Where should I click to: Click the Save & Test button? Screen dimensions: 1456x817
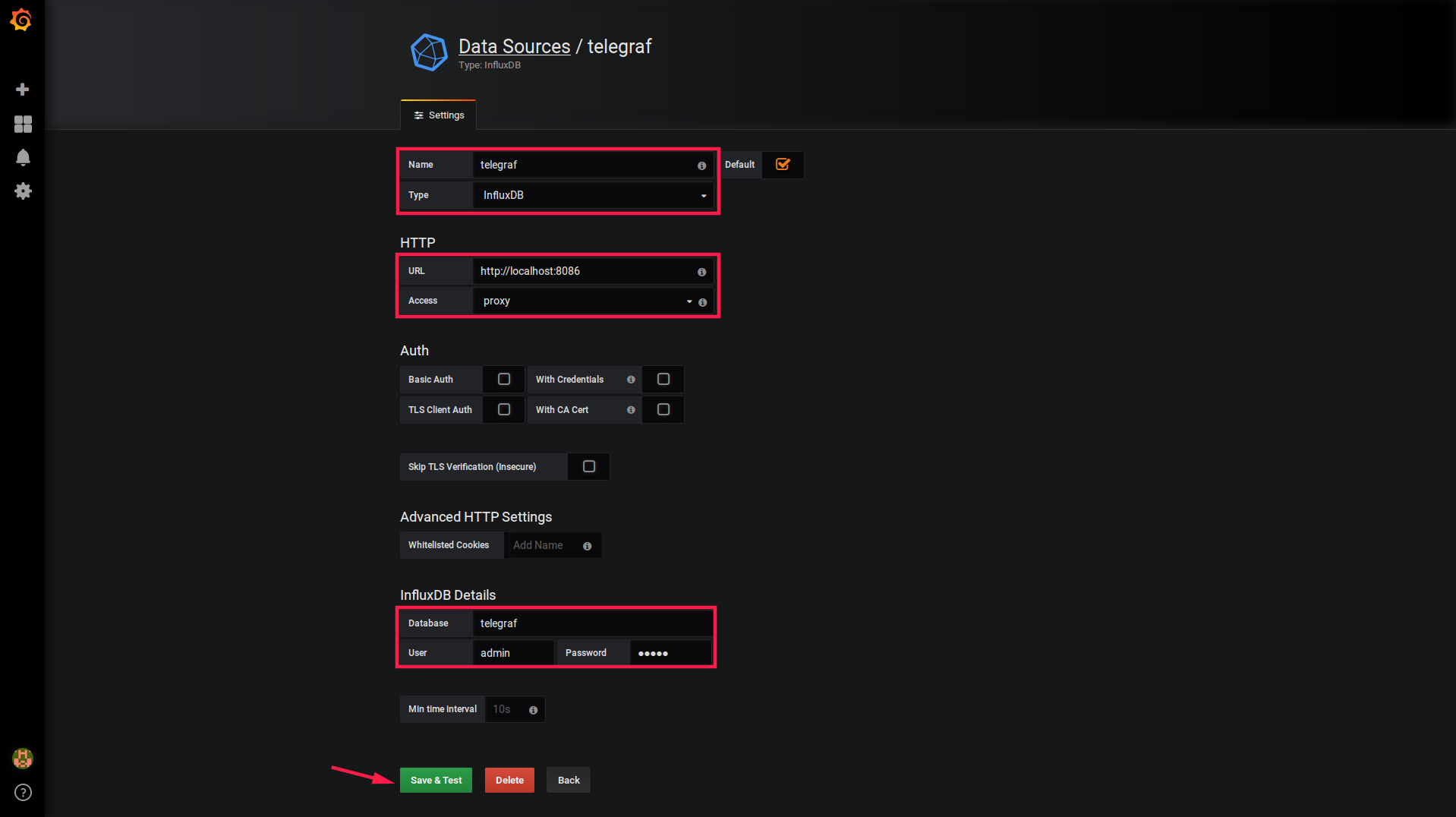(x=436, y=780)
